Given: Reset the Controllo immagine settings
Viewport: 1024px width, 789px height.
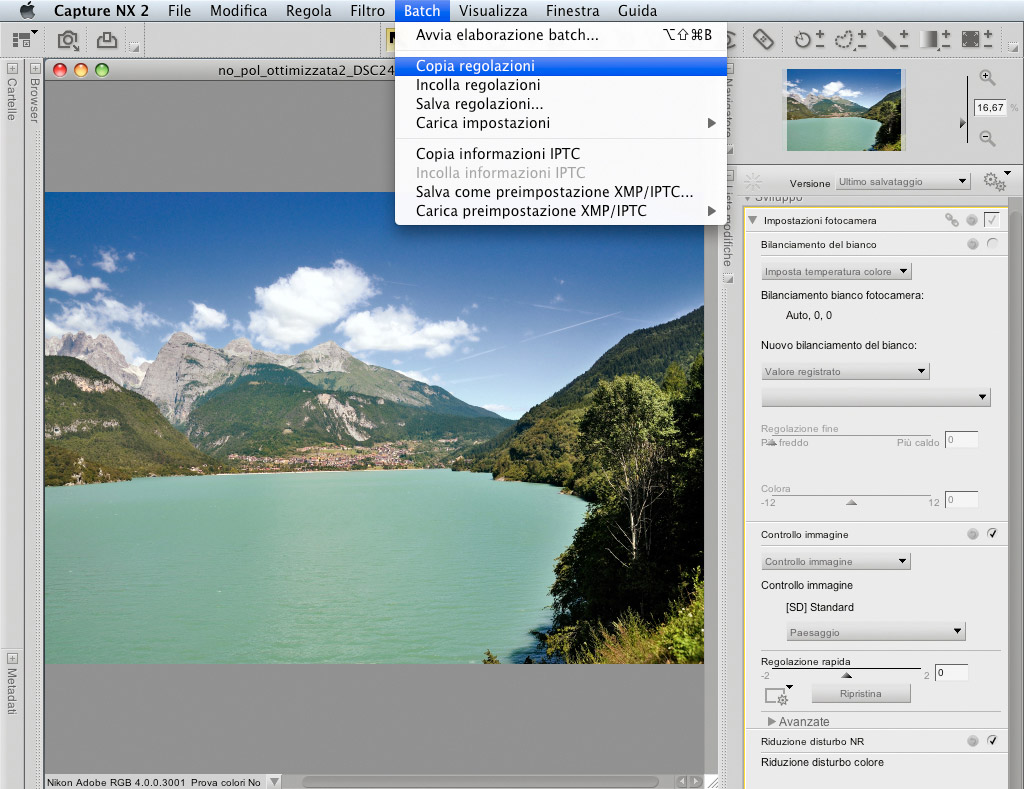Looking at the screenshot, I should (972, 534).
